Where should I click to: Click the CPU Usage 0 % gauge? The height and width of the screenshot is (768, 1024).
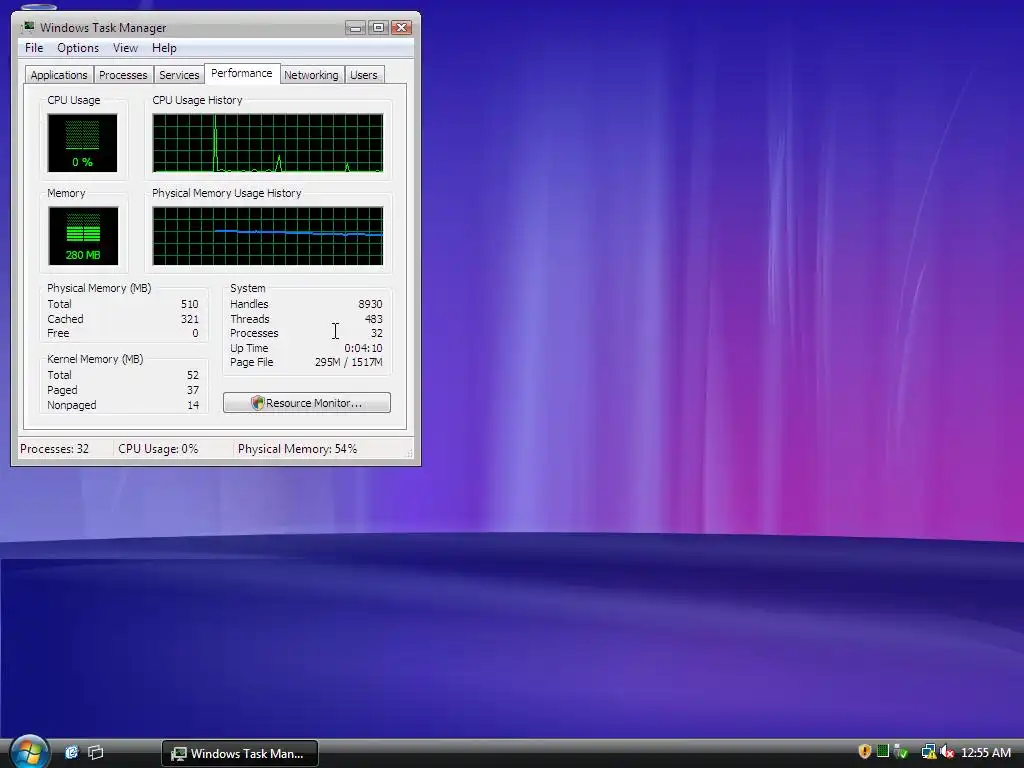coord(82,143)
